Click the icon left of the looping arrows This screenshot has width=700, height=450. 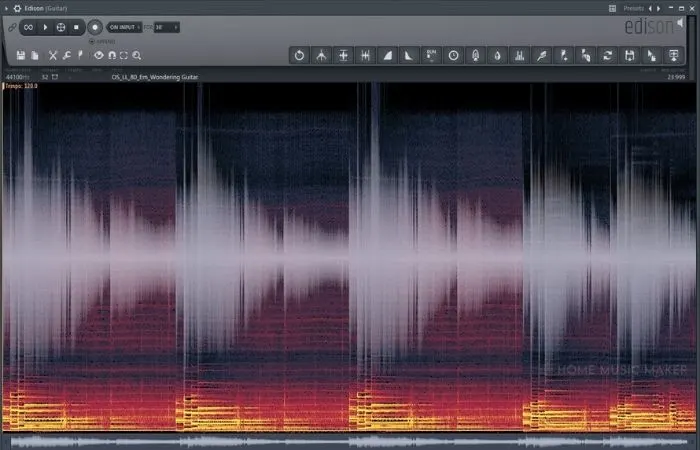click(x=586, y=55)
